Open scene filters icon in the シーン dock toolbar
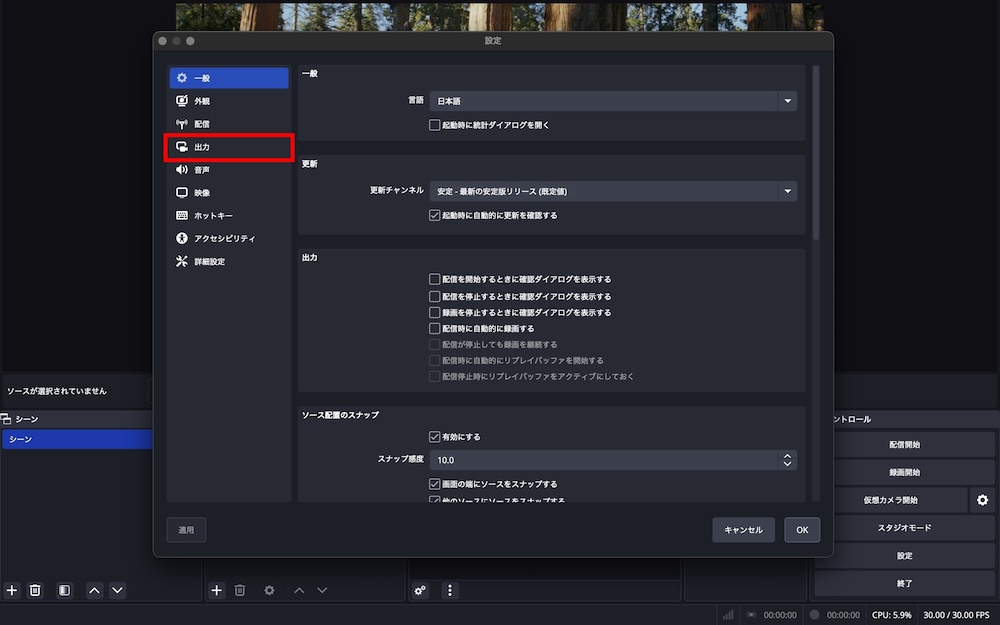Image resolution: width=1000 pixels, height=625 pixels. (64, 590)
